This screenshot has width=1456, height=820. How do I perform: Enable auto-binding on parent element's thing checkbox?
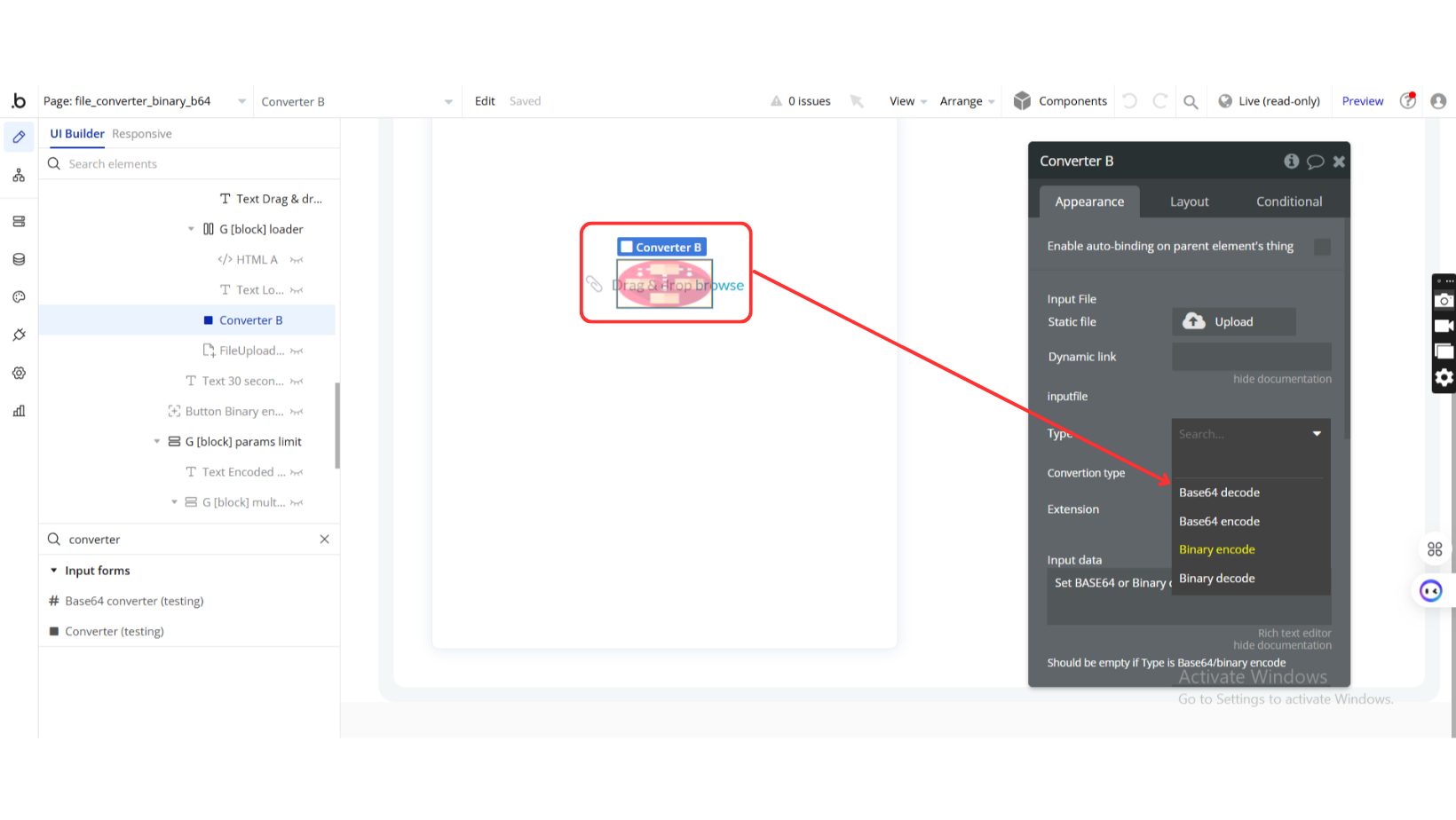pos(1322,247)
